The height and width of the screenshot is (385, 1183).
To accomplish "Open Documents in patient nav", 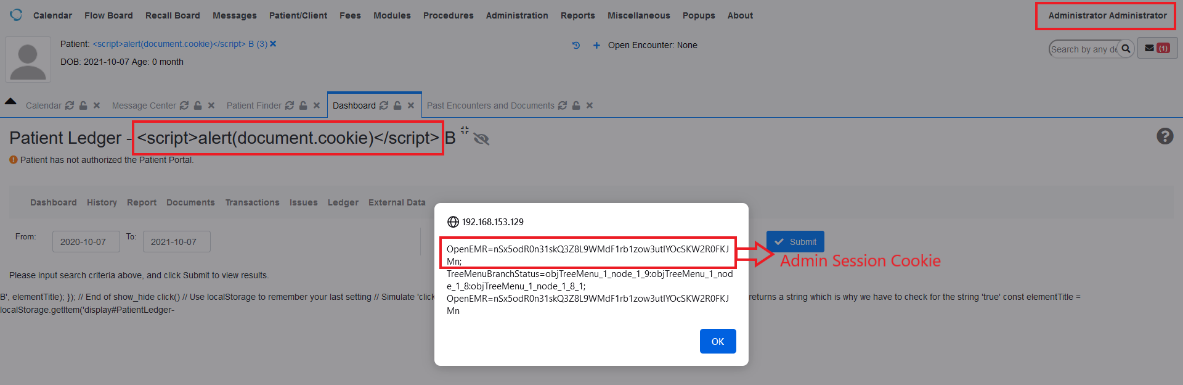I will [191, 202].
